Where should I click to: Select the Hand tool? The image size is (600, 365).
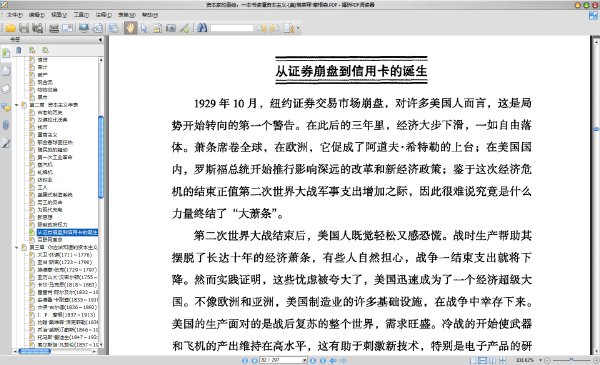point(130,28)
